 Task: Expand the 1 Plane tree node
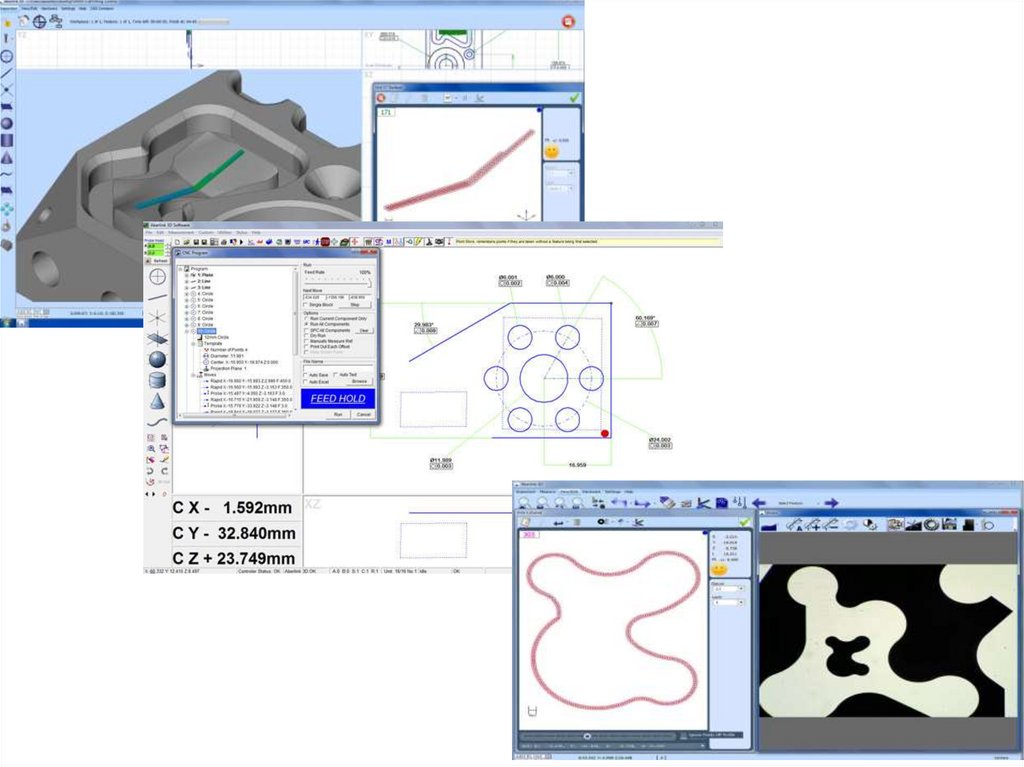pyautogui.click(x=186, y=275)
